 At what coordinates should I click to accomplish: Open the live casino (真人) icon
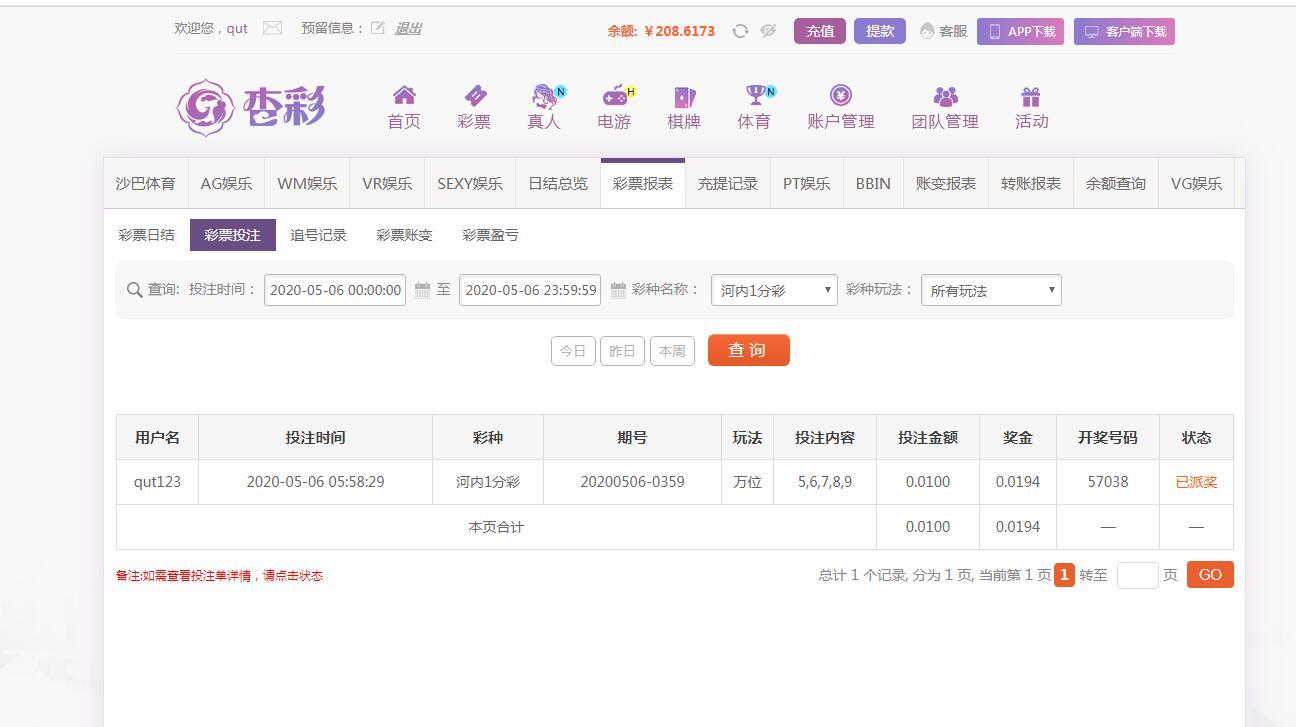545,96
